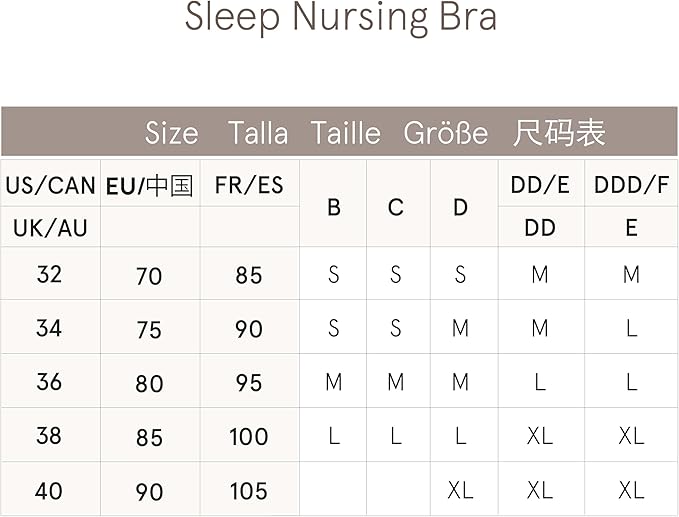
Task: Select the DD/E cup header
Action: [x=540, y=185]
